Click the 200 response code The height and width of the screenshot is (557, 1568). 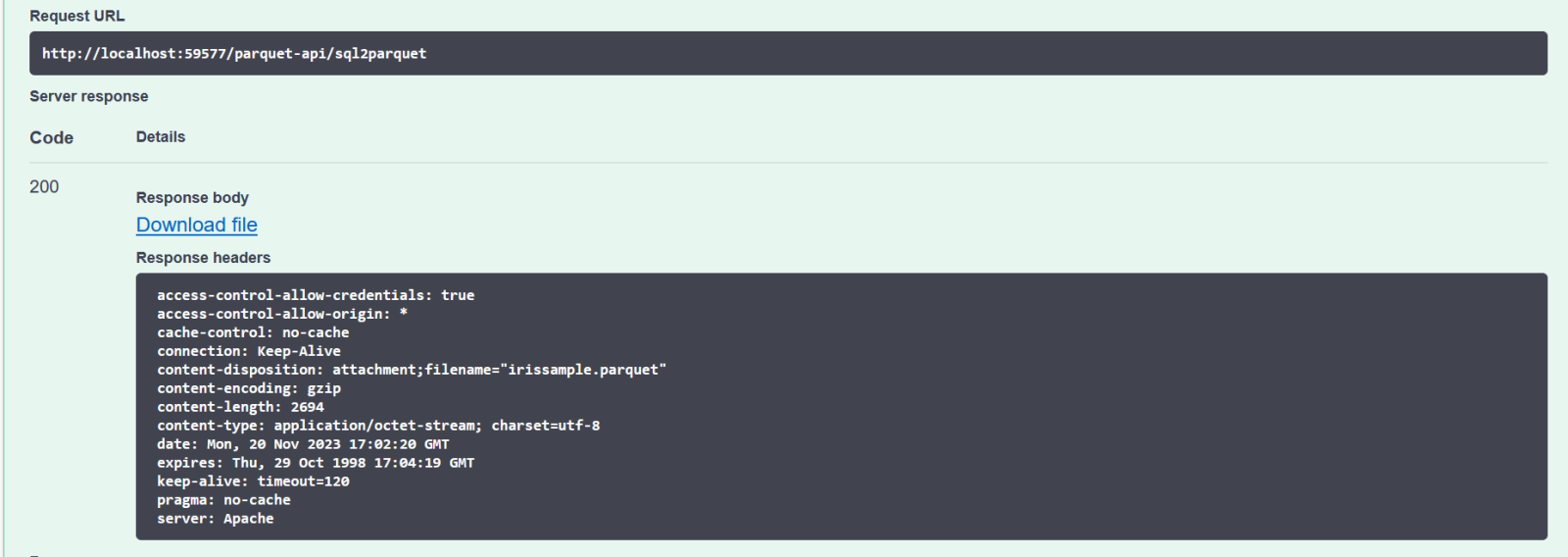point(44,186)
